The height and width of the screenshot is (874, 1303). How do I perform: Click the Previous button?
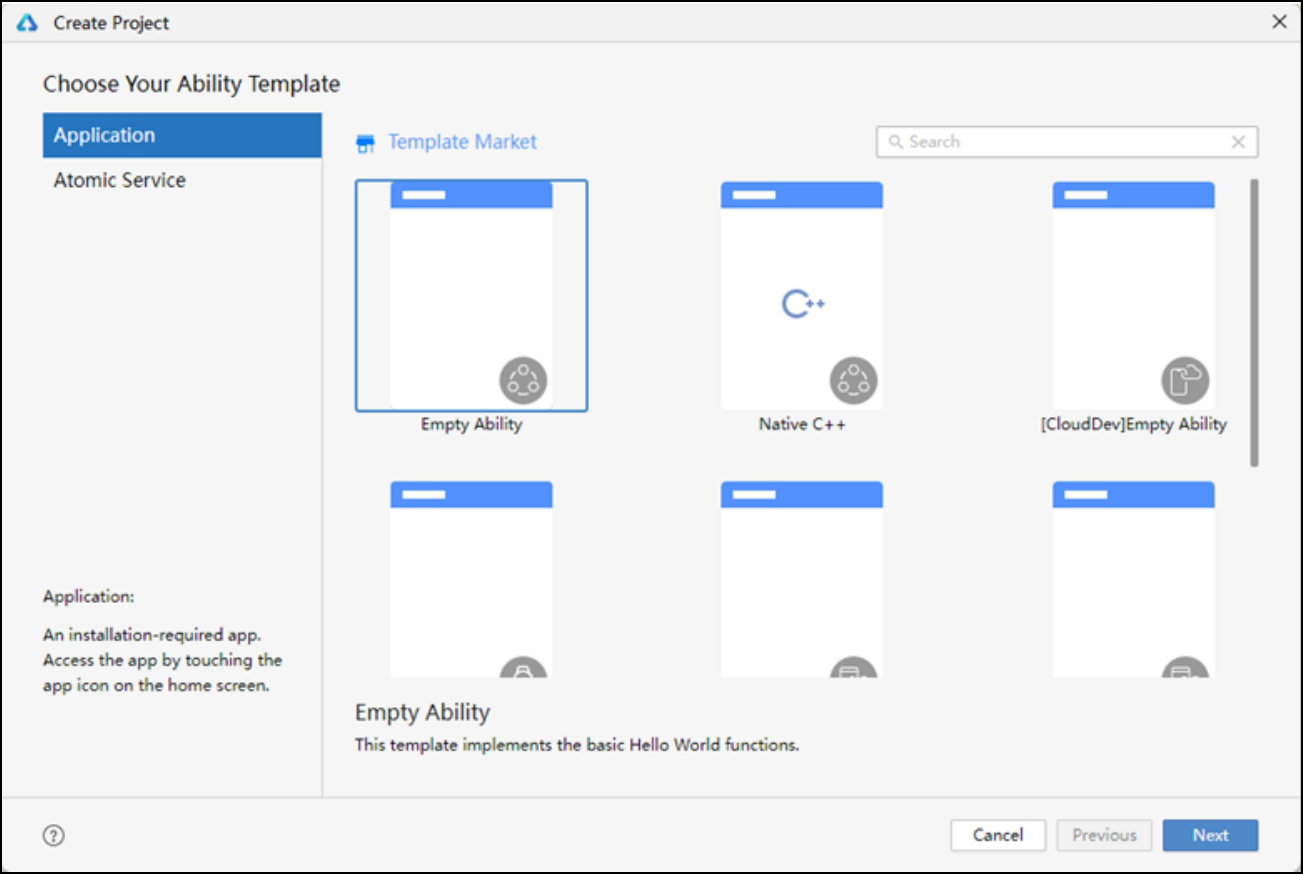point(1104,835)
